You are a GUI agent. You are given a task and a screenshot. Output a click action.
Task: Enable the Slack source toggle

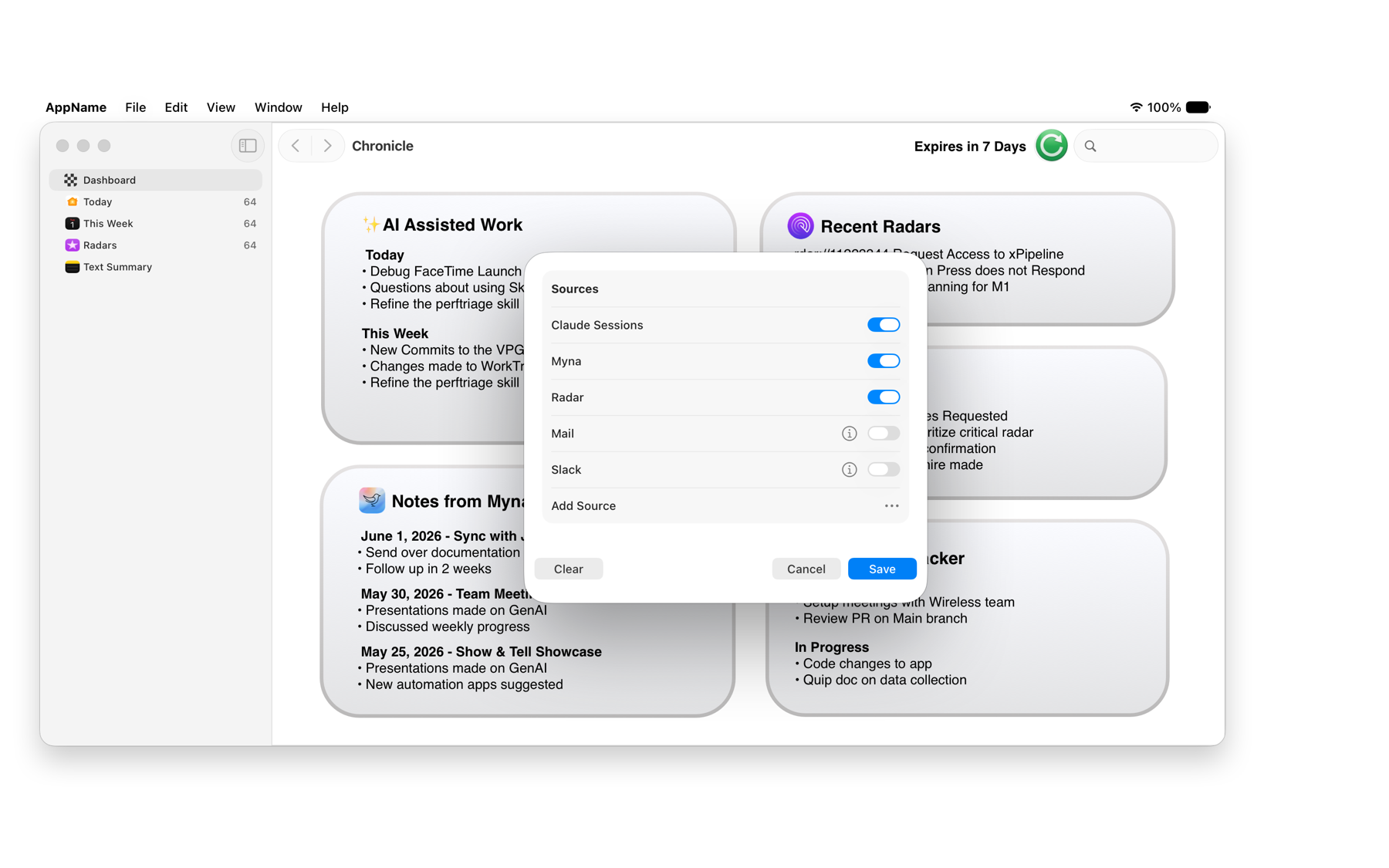[884, 470]
